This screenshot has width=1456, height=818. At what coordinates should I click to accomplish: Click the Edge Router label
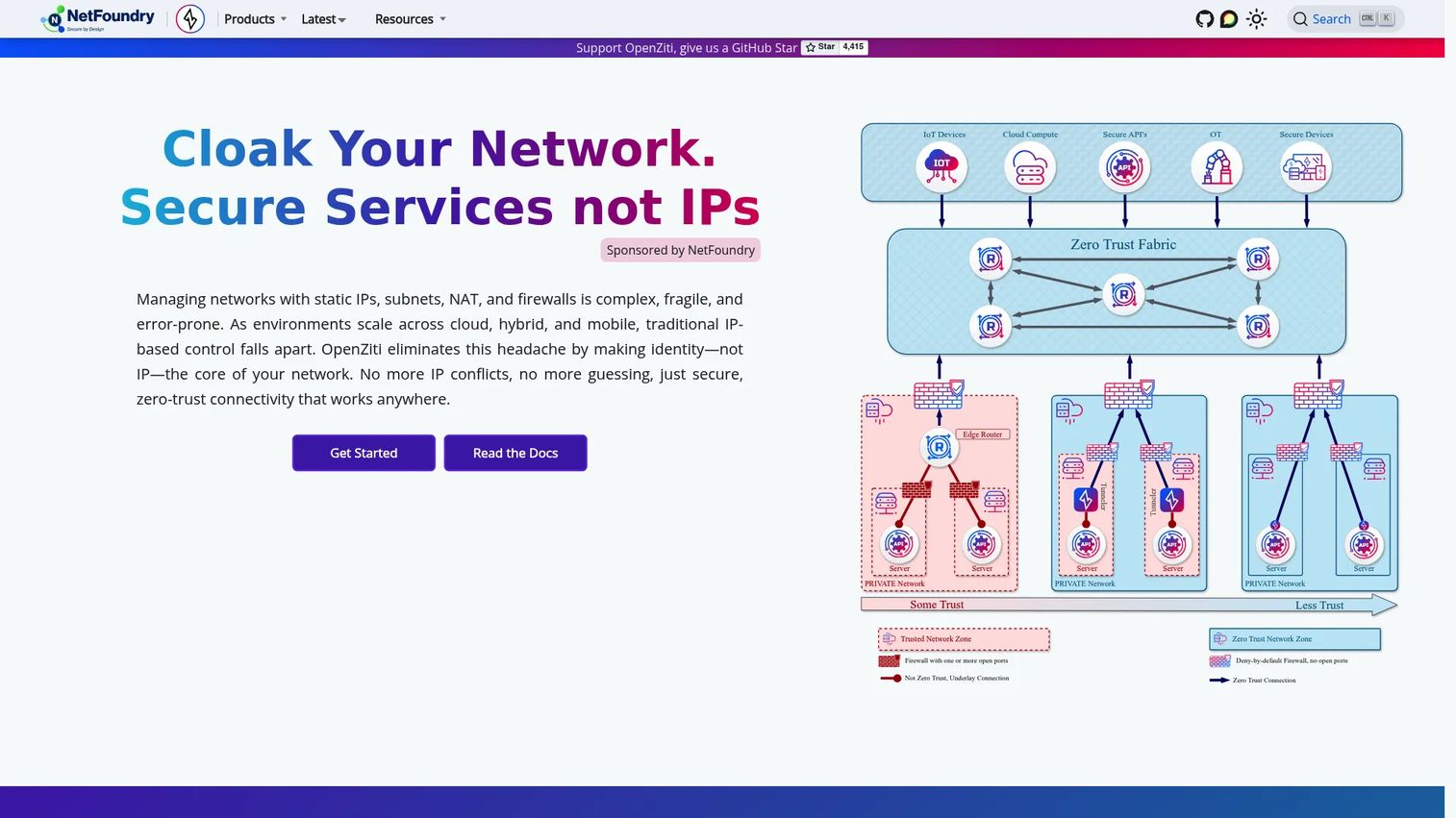click(x=983, y=434)
